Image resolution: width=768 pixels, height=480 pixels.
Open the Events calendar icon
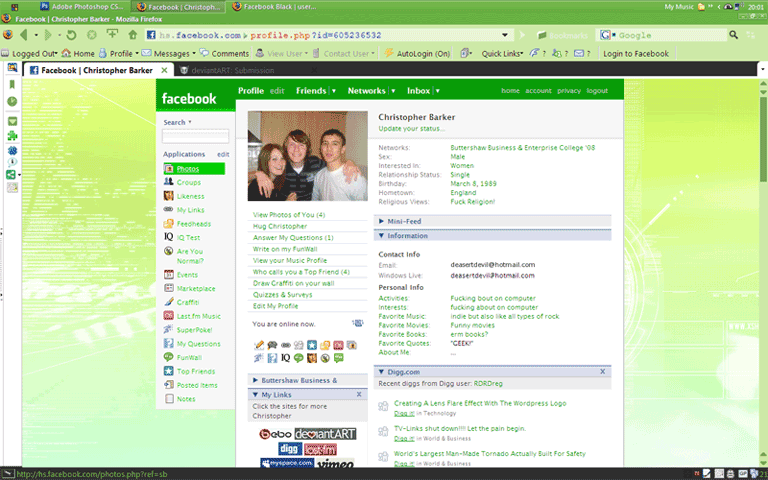pyautogui.click(x=168, y=275)
